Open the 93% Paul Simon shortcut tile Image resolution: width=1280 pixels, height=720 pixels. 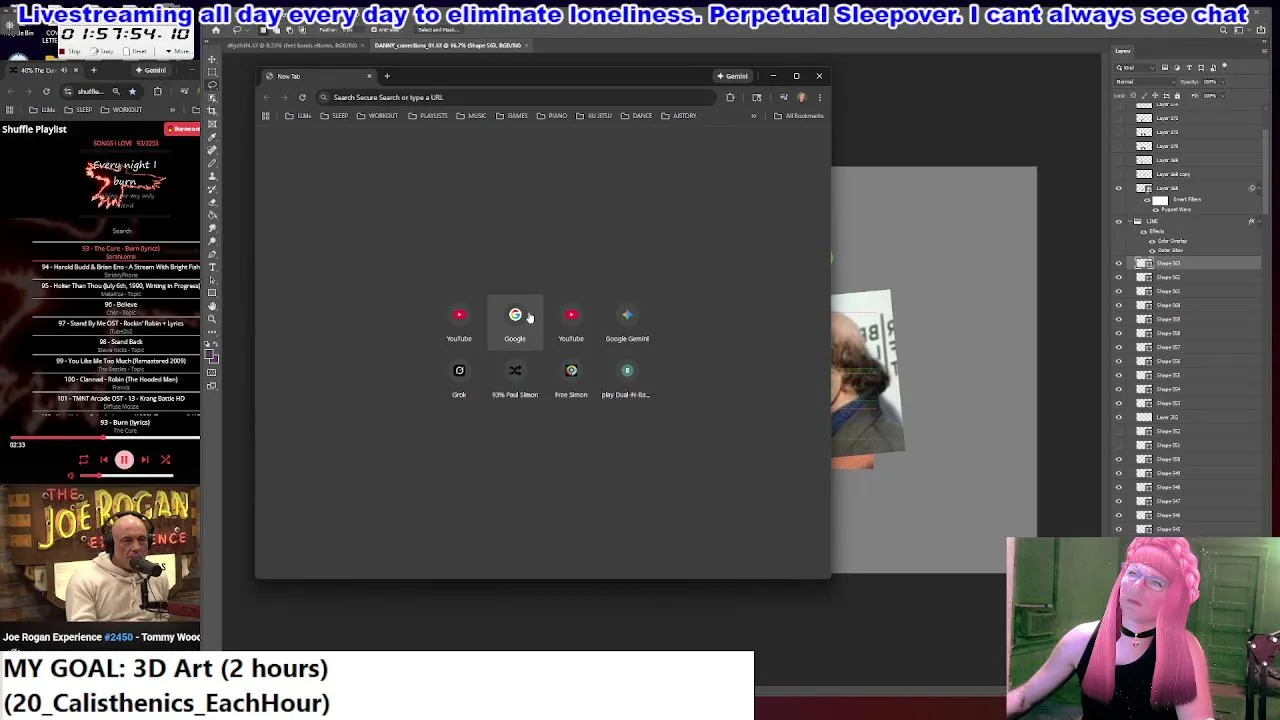tap(515, 379)
